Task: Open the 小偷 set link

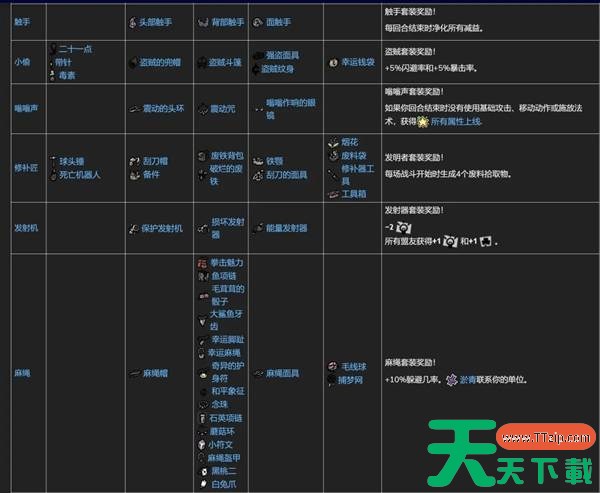Action: click(22, 62)
